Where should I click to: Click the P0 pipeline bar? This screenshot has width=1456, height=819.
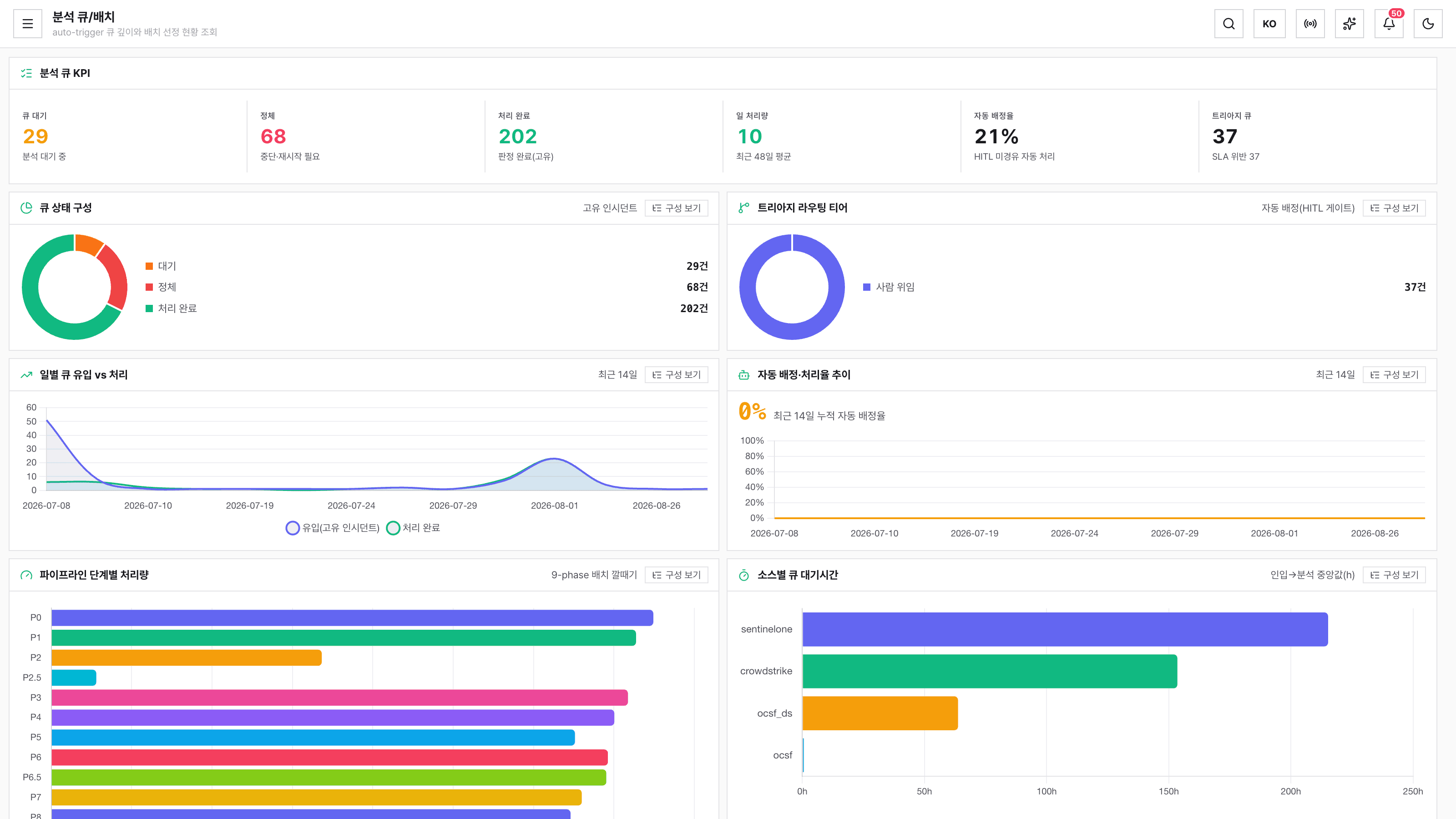[352, 618]
